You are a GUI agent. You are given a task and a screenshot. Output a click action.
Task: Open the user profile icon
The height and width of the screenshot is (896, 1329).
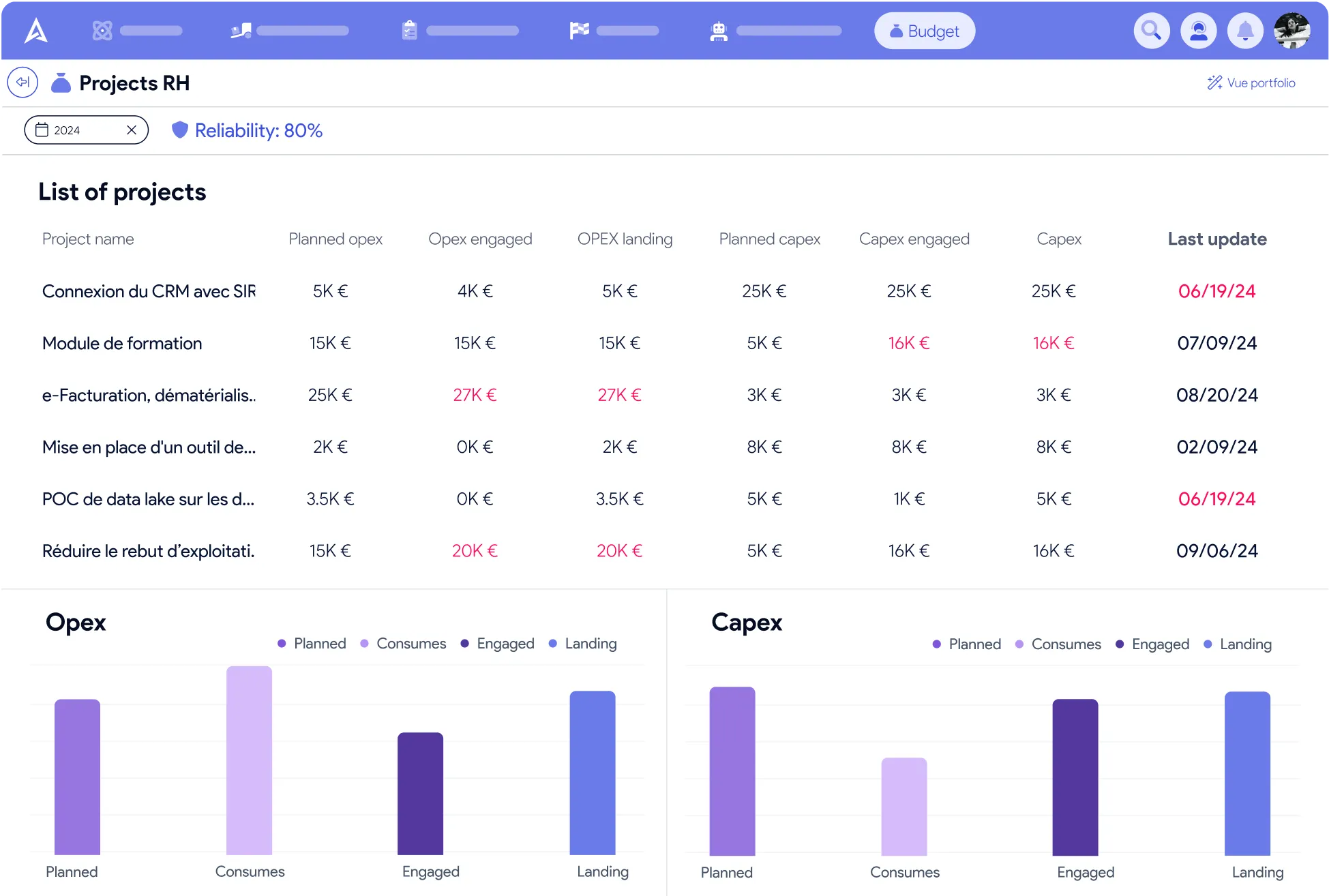1198,31
